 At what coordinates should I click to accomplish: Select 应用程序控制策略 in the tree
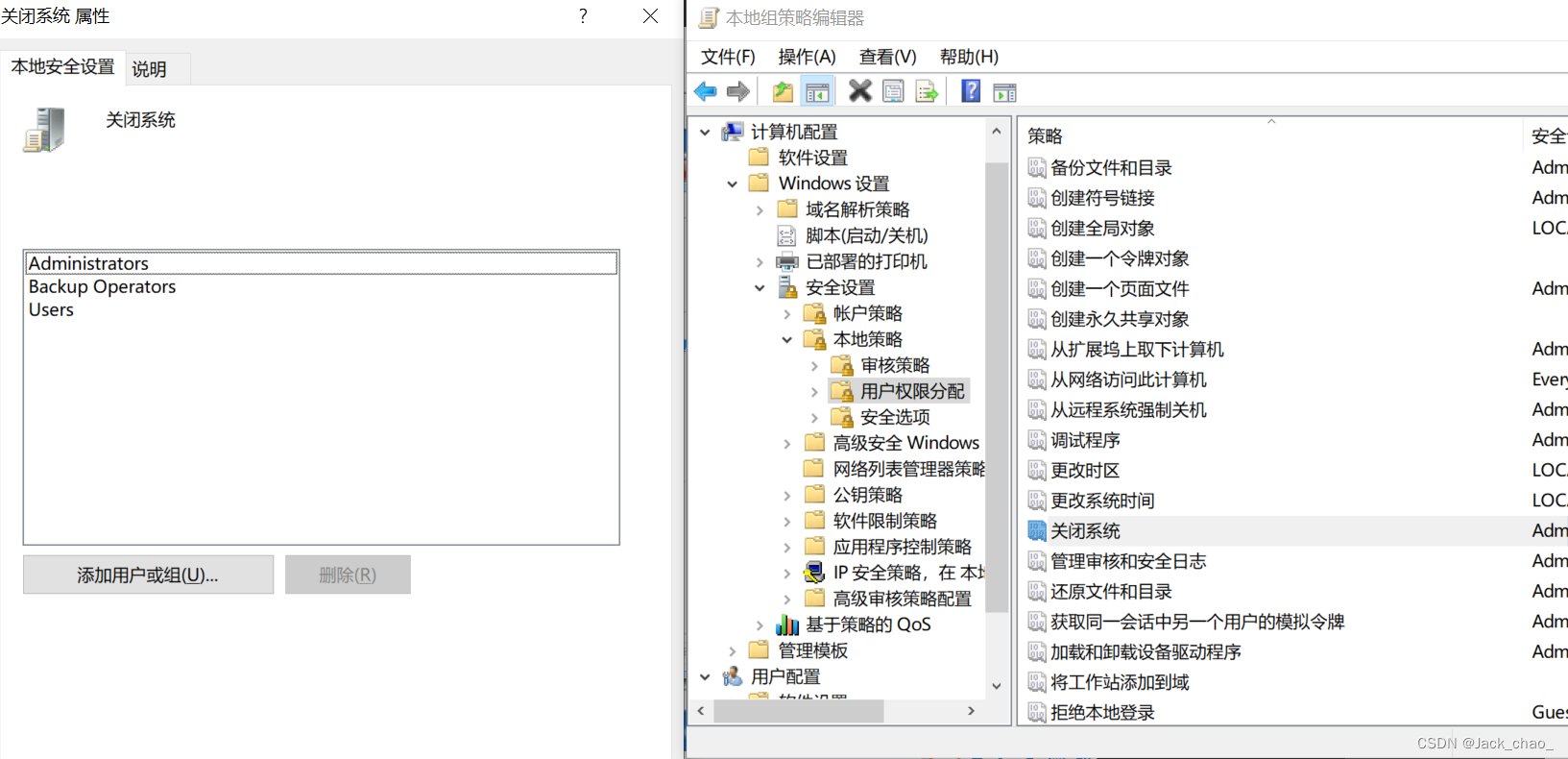(x=902, y=547)
